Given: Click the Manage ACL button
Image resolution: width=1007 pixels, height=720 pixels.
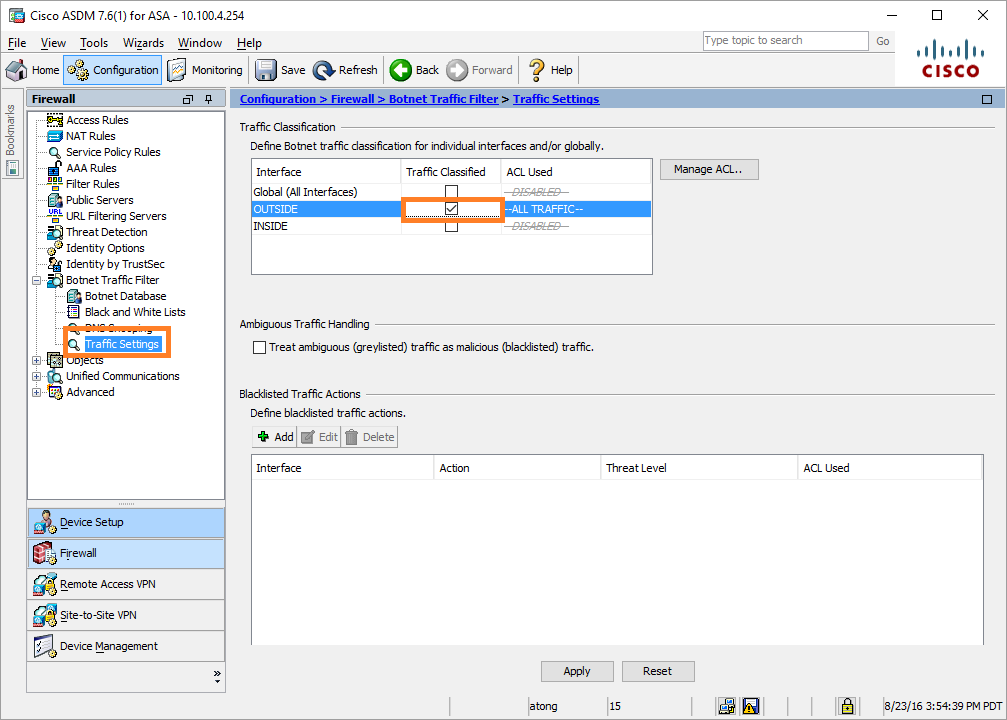Looking at the screenshot, I should pyautogui.click(x=708, y=169).
